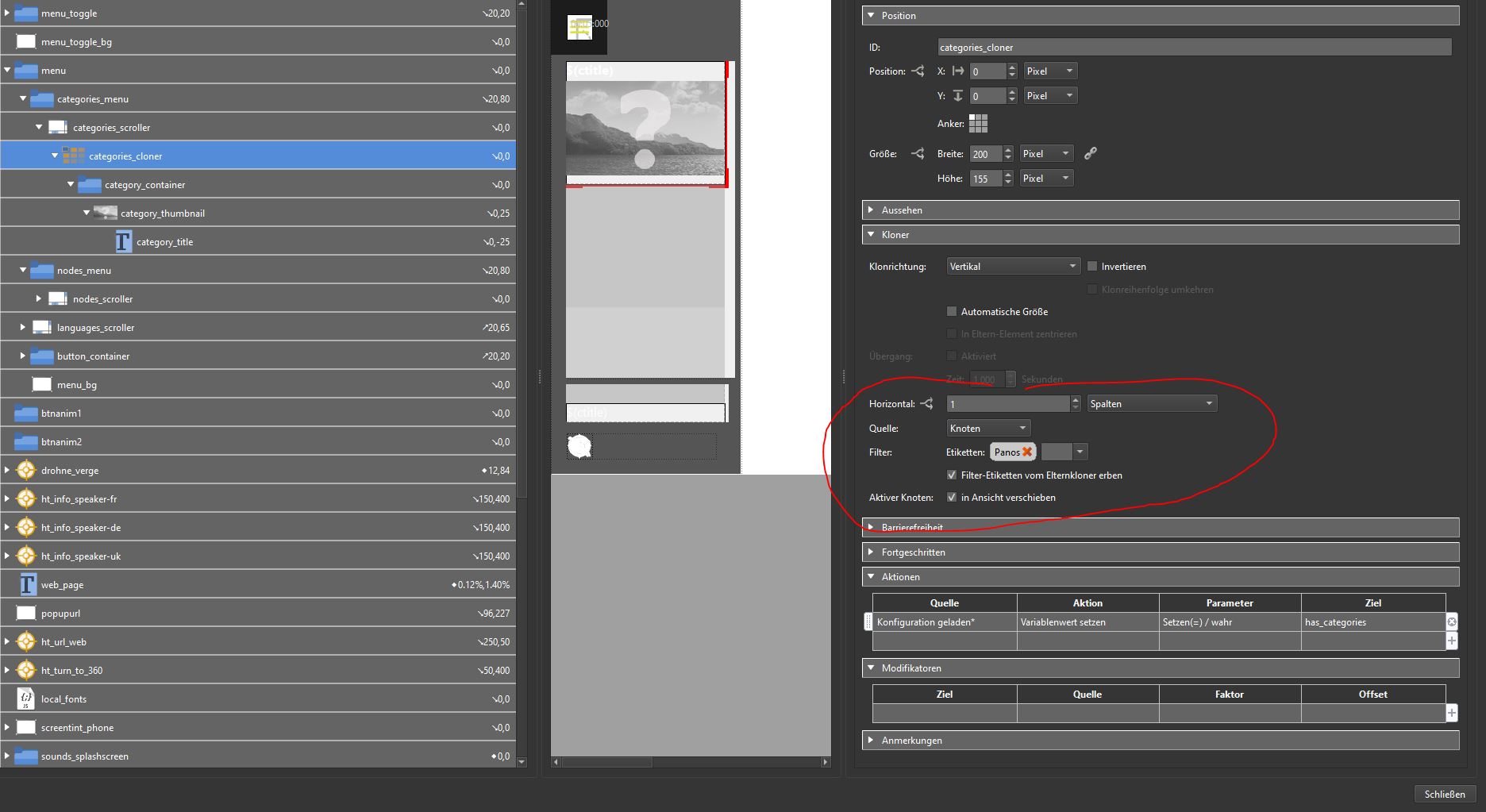
Task: Uncheck Filter-Etiketten vom Elternkloner erben
Action: 952,475
